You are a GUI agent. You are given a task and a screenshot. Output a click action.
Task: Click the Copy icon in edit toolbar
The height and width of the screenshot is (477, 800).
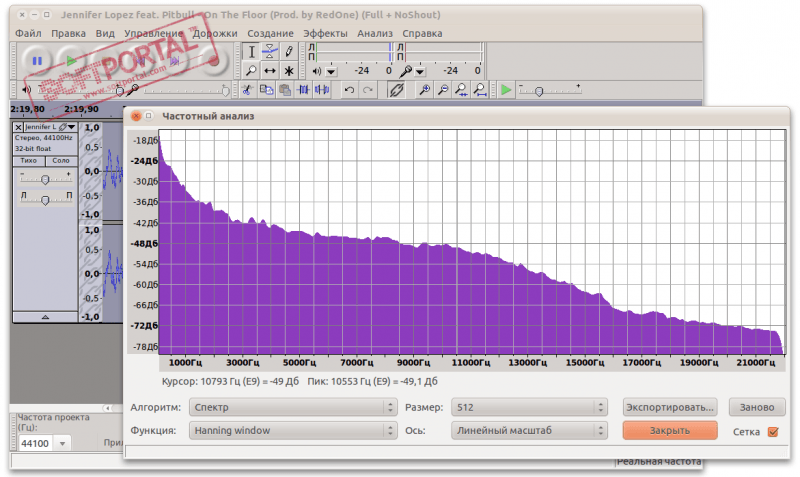(266, 90)
